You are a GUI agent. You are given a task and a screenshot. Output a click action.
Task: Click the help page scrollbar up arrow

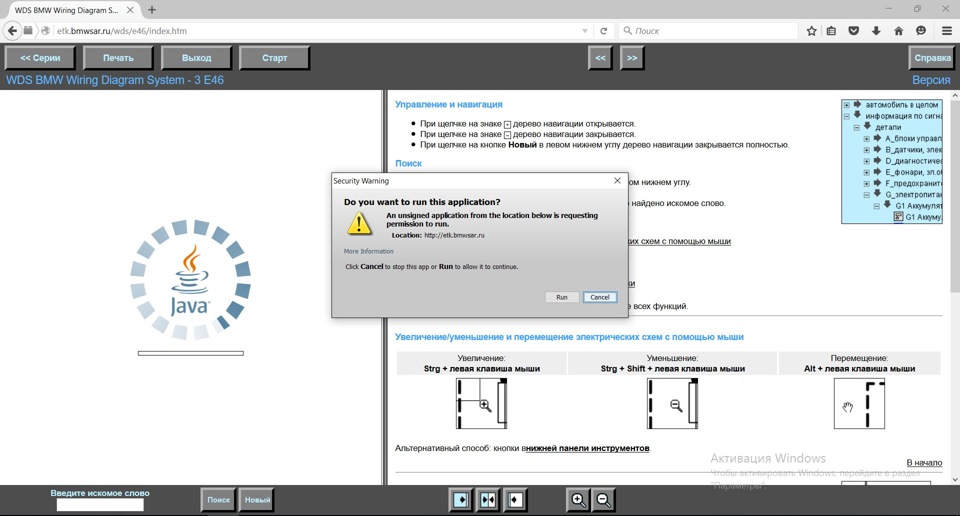coord(954,96)
